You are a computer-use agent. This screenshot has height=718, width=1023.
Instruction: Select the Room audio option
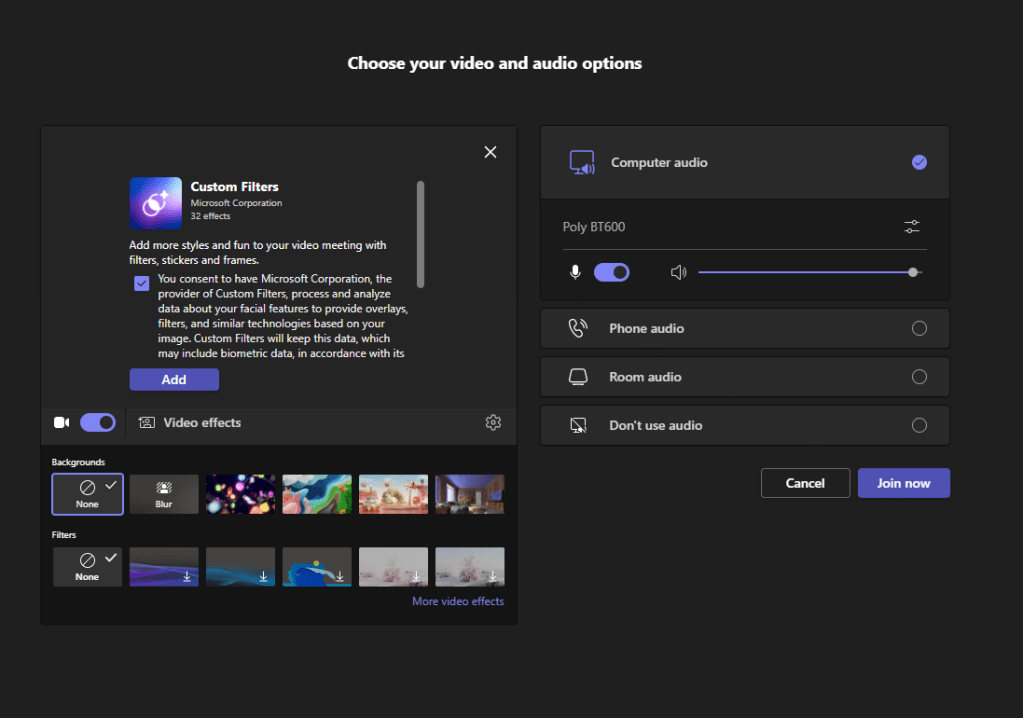coord(919,377)
